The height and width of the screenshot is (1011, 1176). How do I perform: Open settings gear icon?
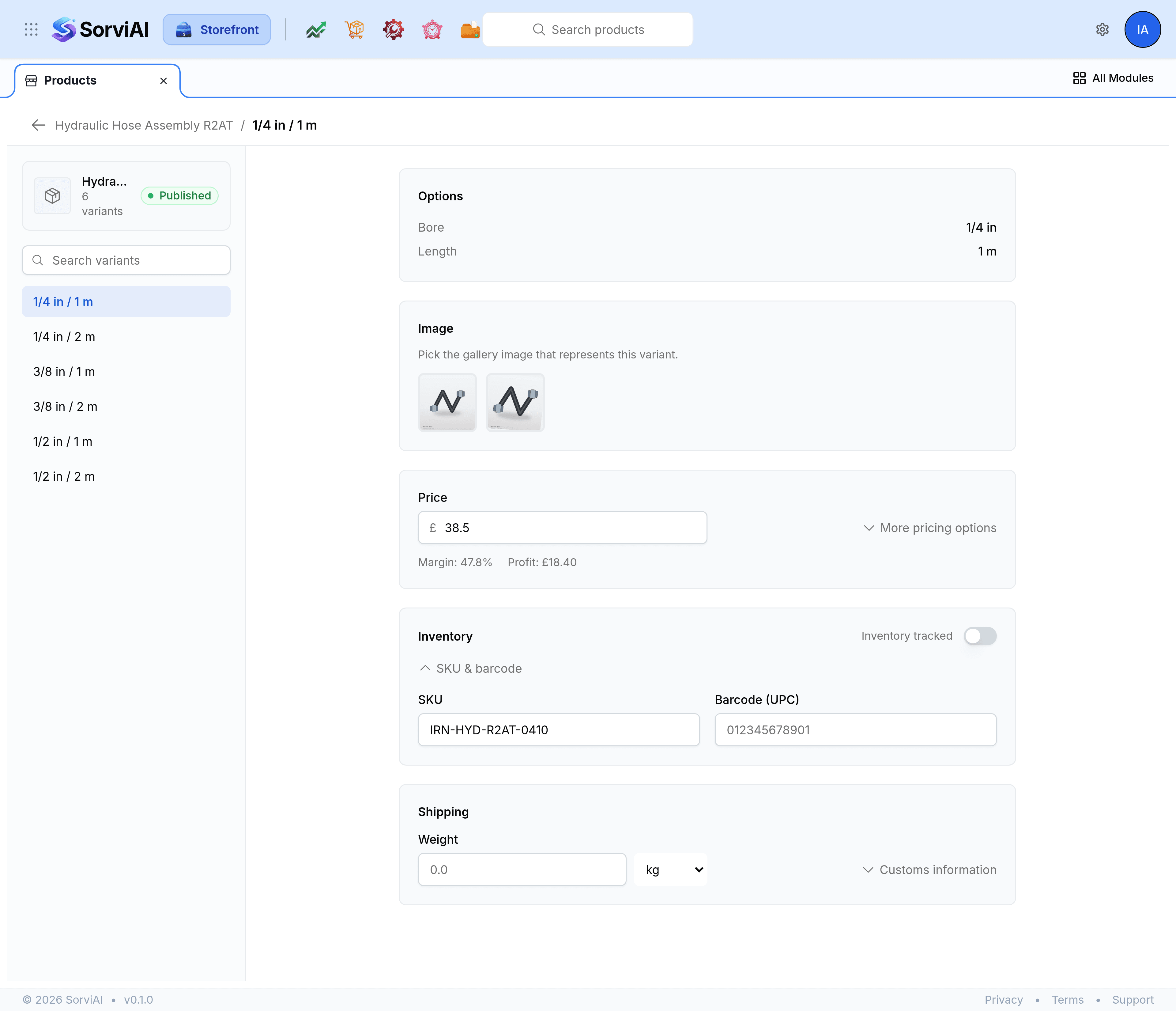point(1102,29)
